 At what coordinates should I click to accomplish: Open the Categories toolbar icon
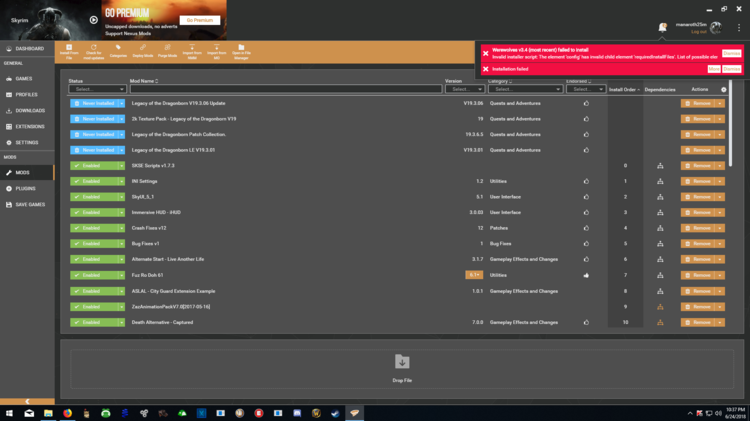pyautogui.click(x=118, y=51)
